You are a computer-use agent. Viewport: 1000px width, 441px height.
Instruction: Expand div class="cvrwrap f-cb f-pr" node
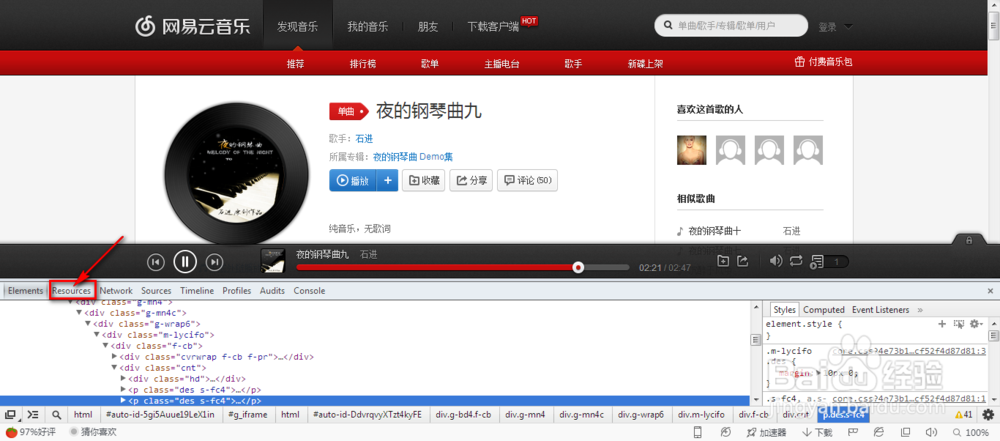(x=115, y=357)
